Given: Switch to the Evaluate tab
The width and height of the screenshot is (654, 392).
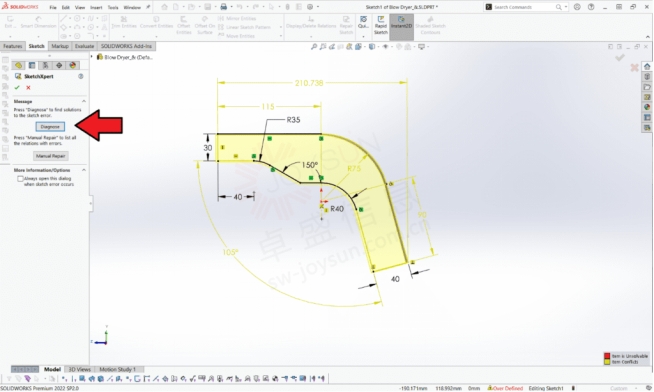Looking at the screenshot, I should [84, 46].
